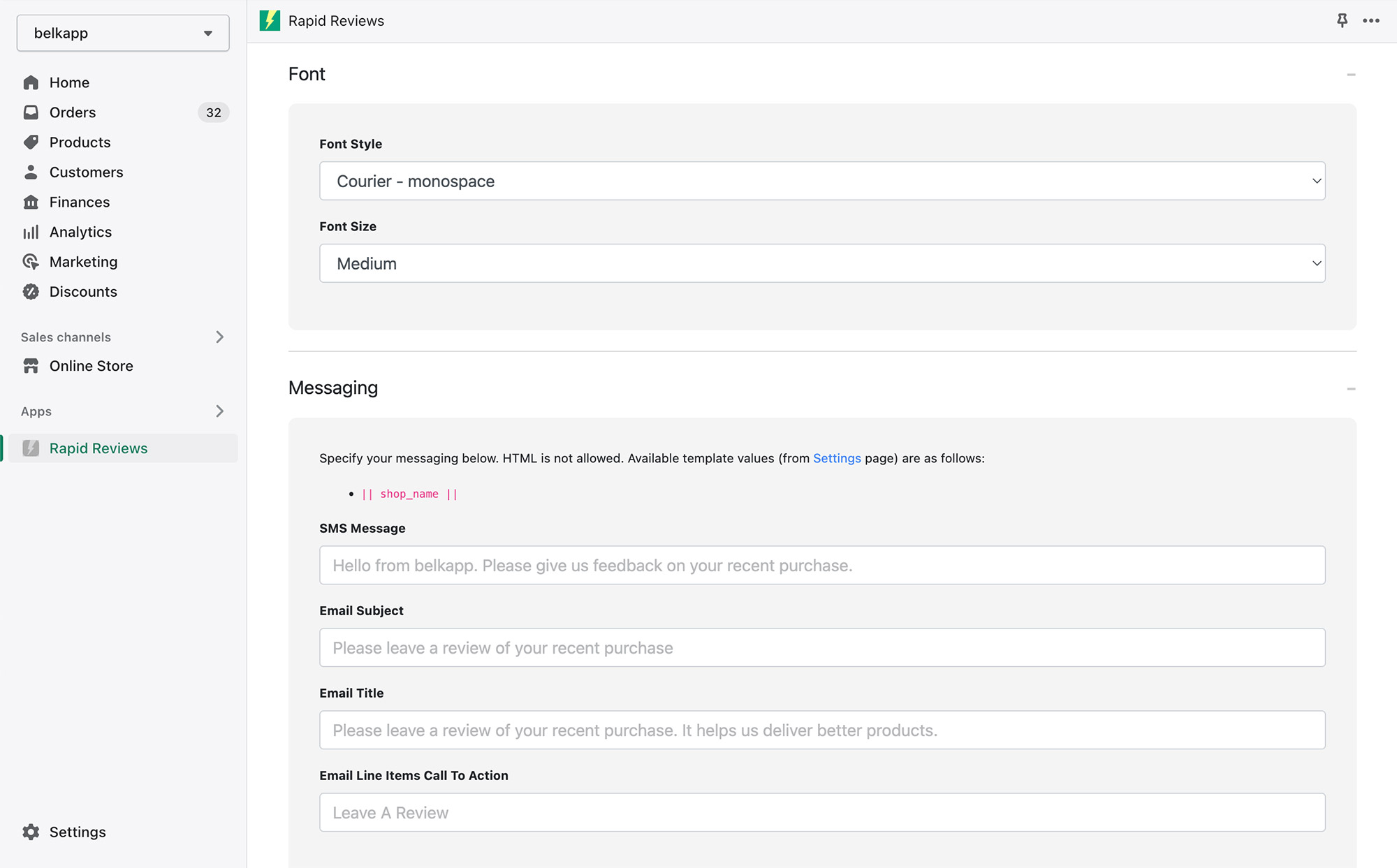Open the three-dot more actions menu

pos(1371,20)
